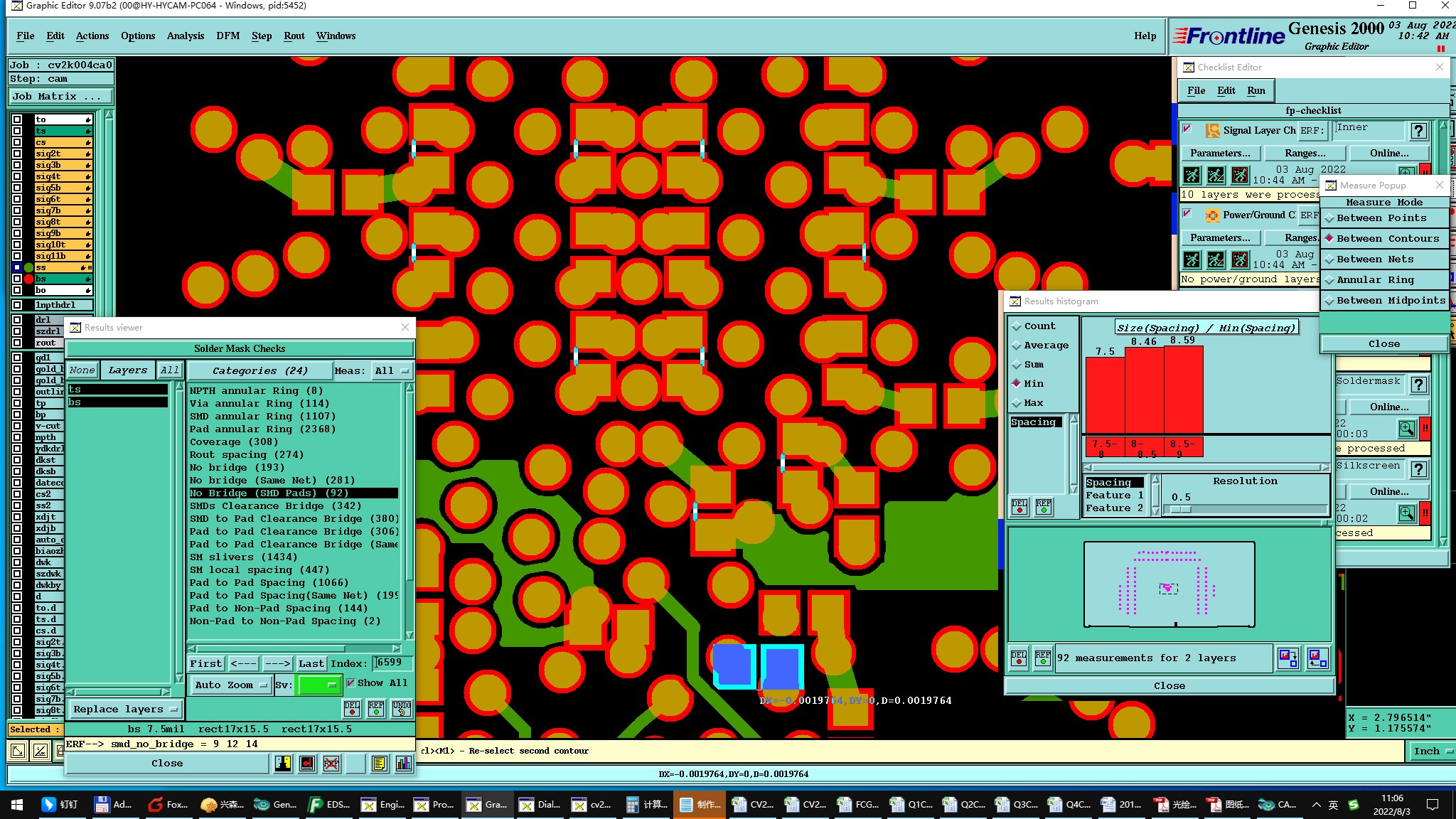
Task: Open Run menu in Checklist Editor
Action: pos(1256,90)
